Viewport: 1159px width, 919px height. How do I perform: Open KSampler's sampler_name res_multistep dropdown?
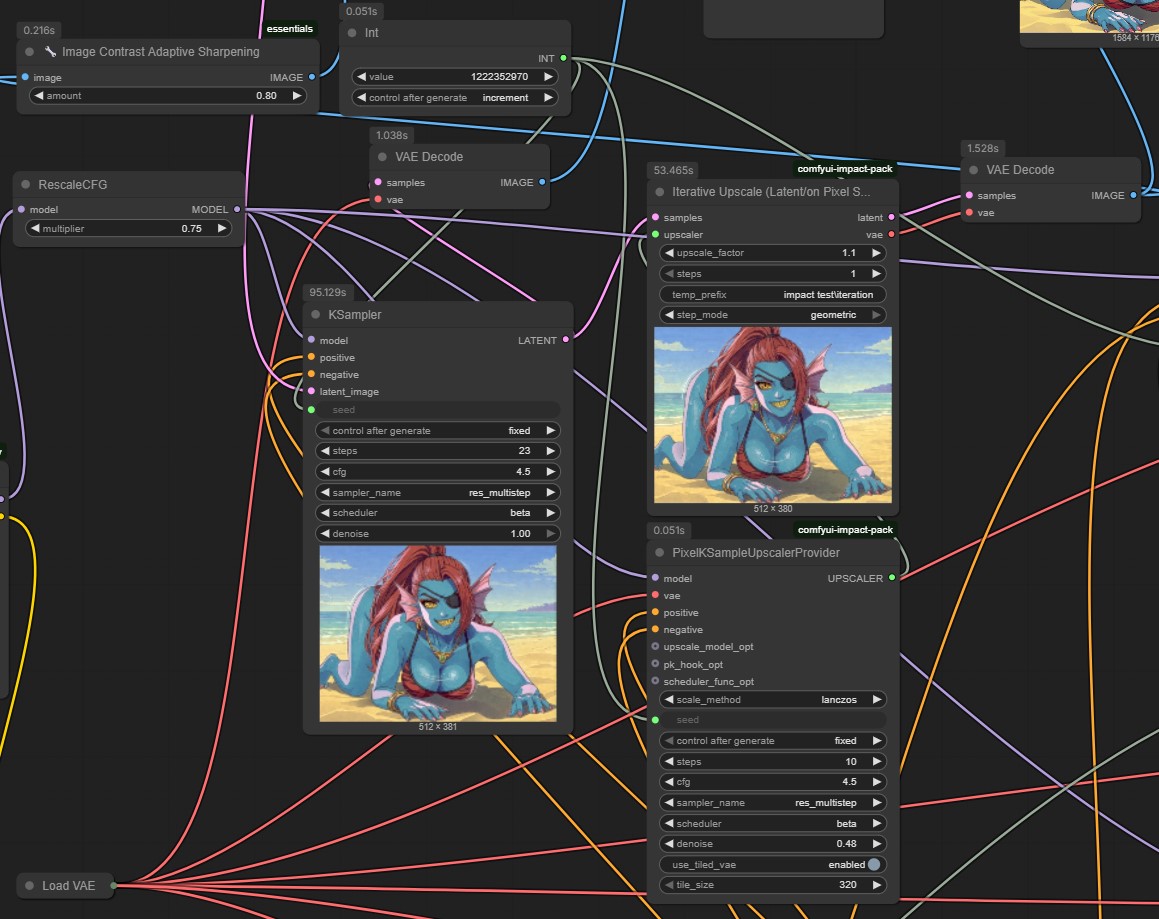tap(438, 493)
